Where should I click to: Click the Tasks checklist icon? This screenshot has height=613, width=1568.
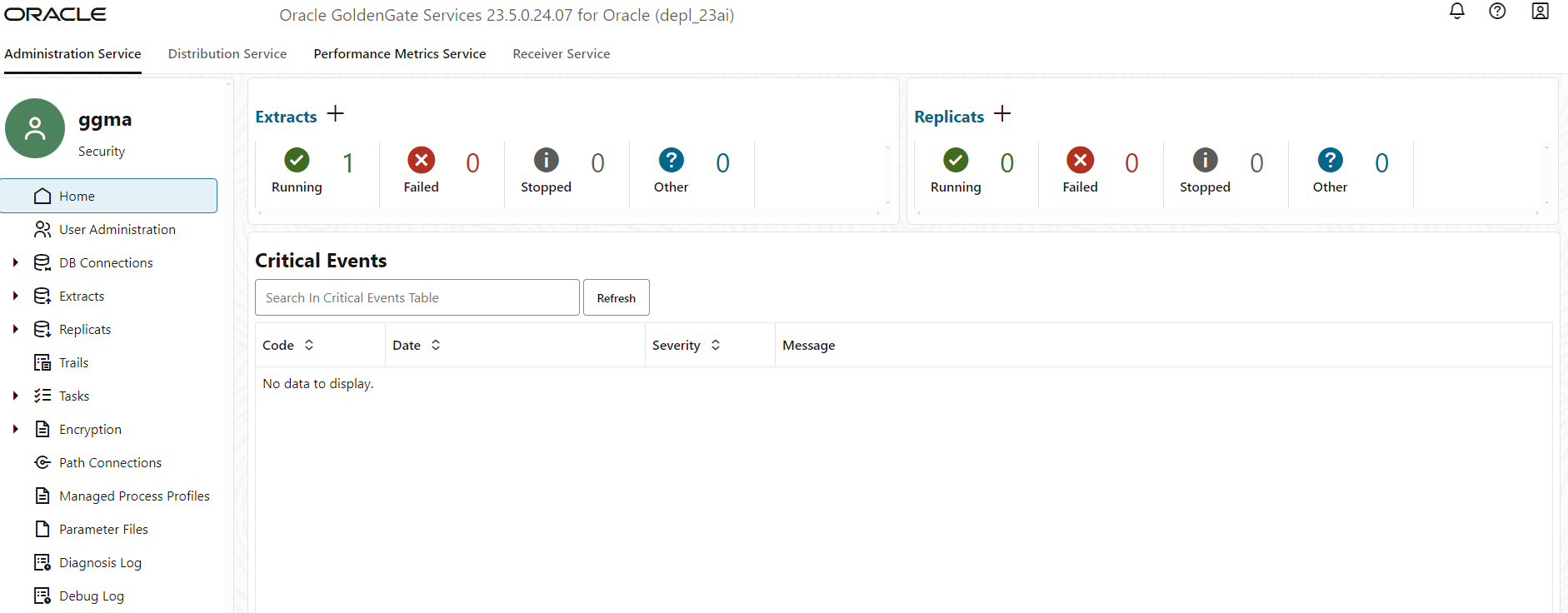click(x=42, y=396)
